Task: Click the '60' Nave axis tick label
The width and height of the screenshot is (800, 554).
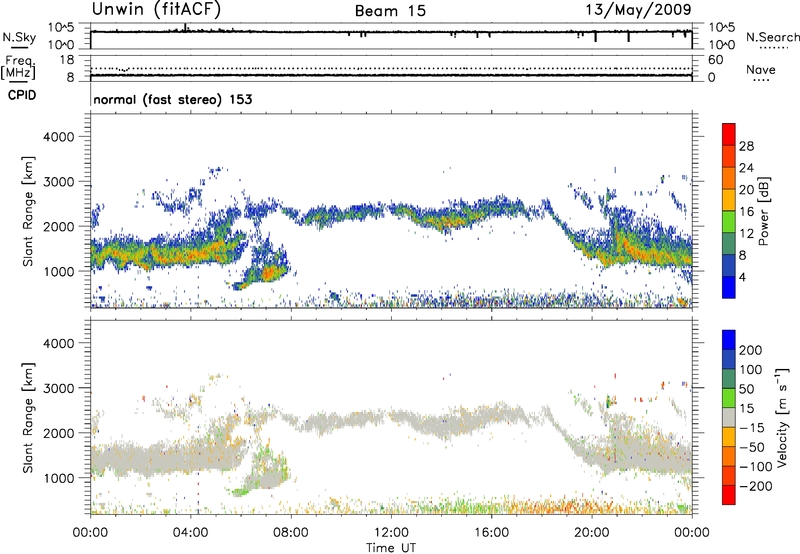Action: [x=715, y=60]
